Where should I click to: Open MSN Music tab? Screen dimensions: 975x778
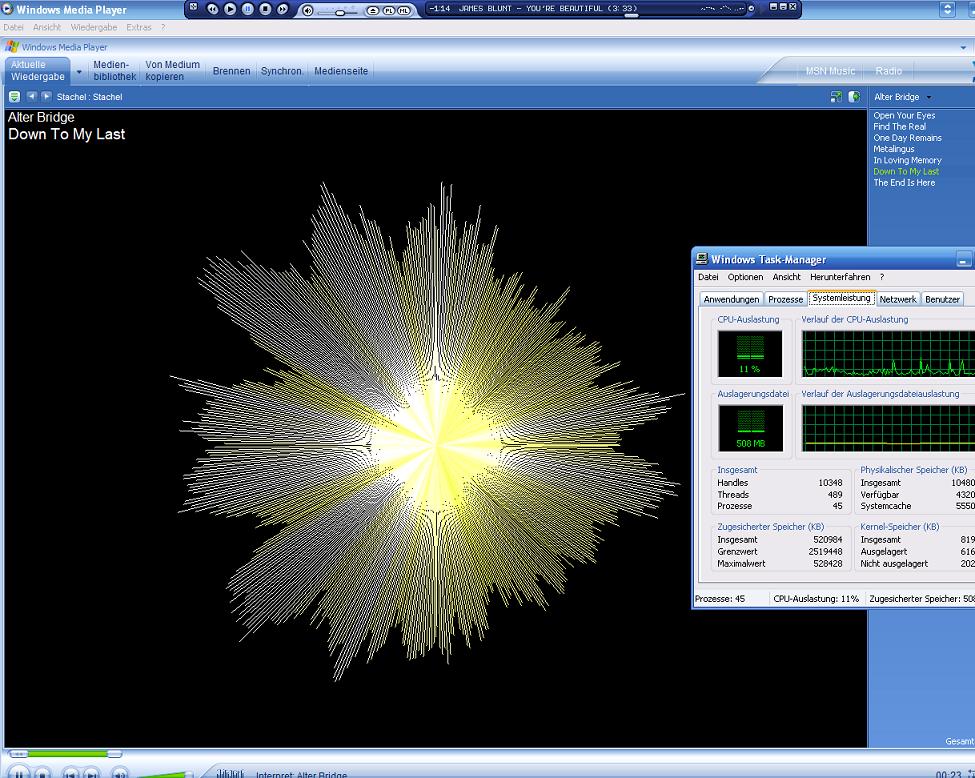click(x=830, y=71)
